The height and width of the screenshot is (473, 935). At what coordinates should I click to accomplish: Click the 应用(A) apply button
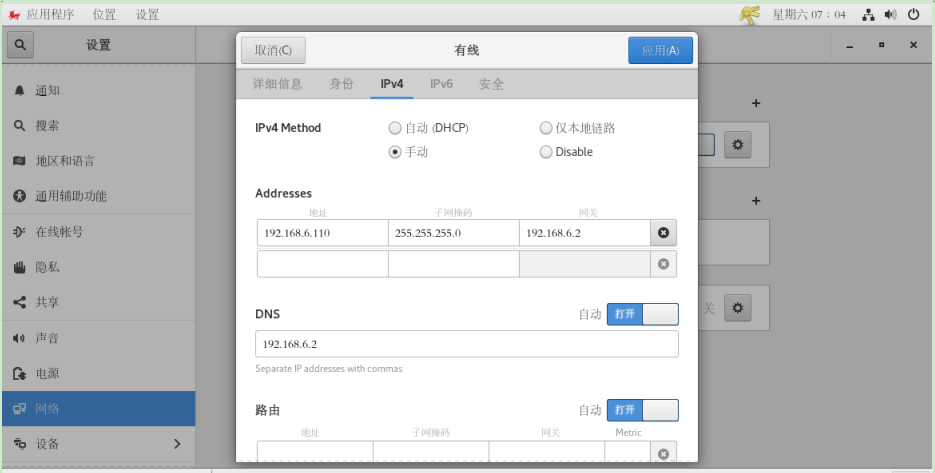660,51
